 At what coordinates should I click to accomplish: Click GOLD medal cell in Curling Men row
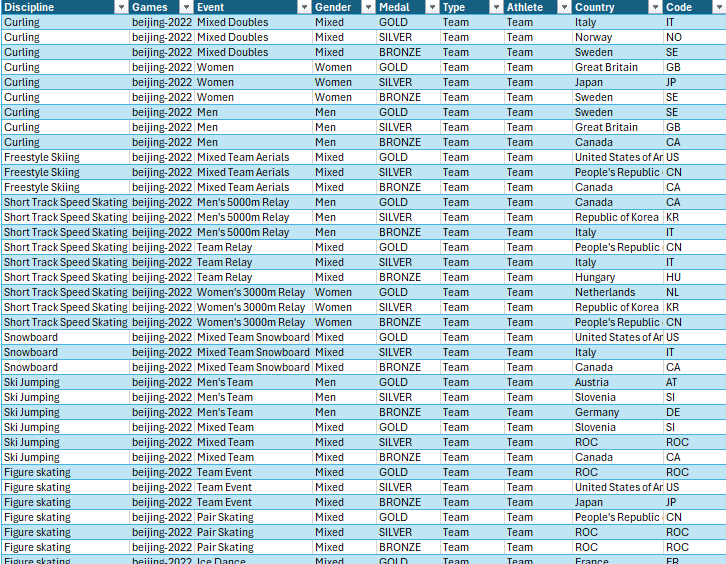coord(408,112)
